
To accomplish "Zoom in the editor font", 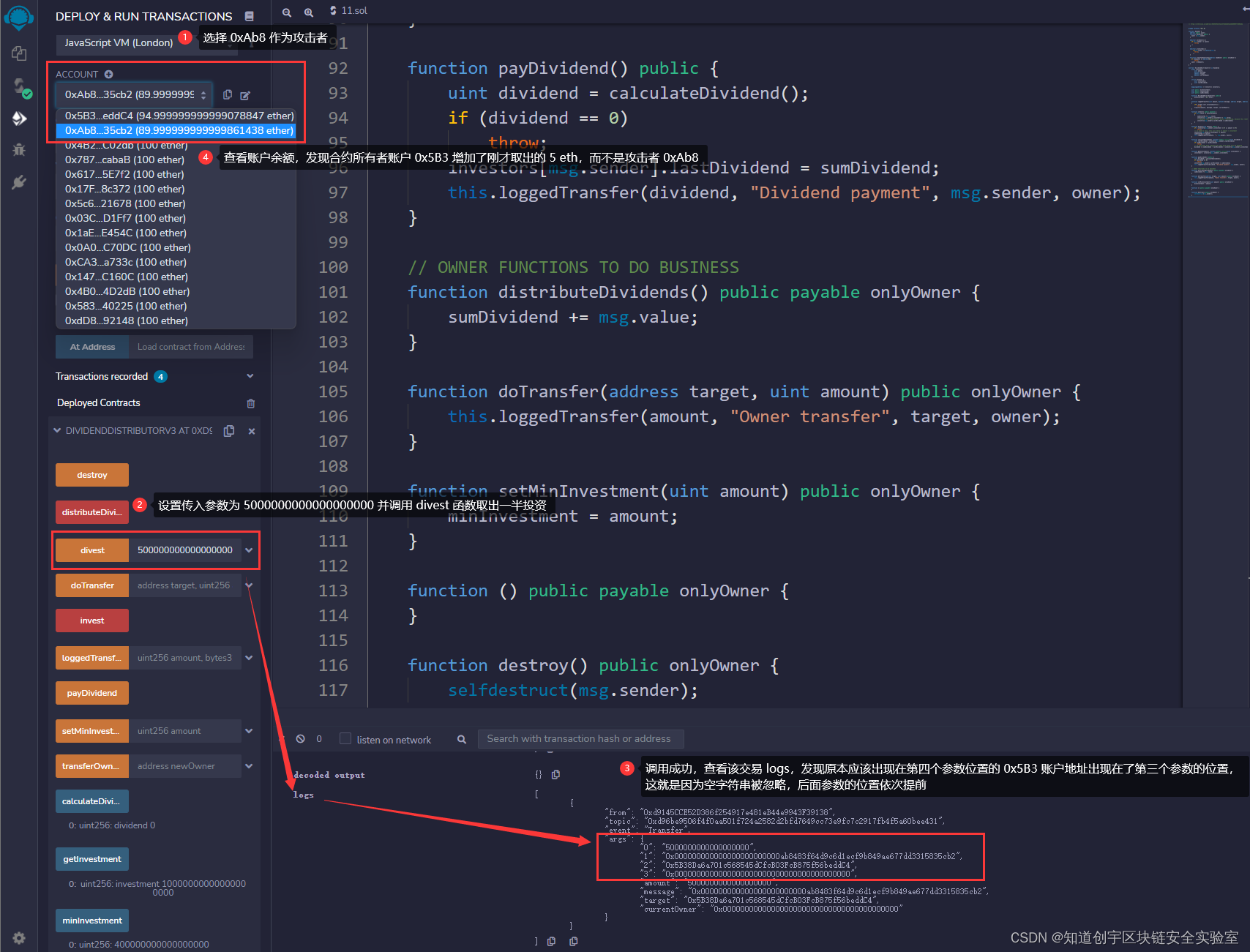I will point(309,12).
